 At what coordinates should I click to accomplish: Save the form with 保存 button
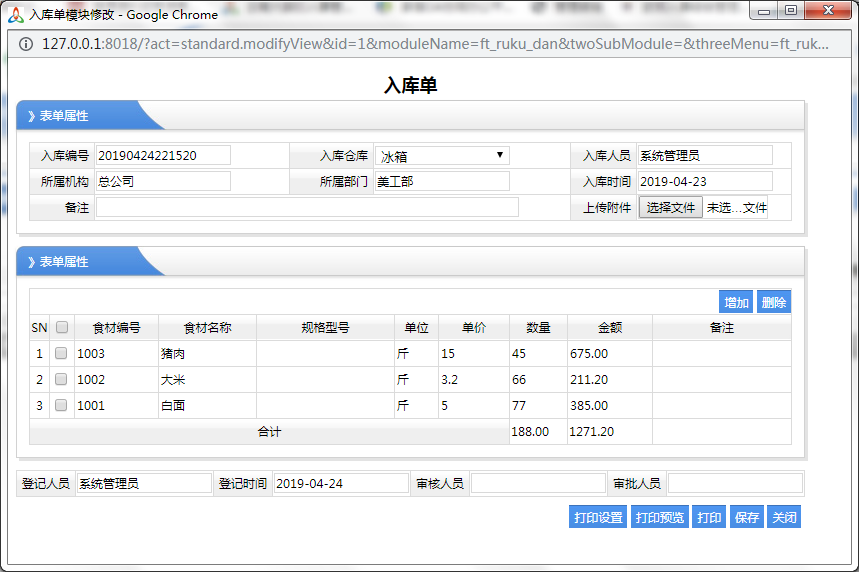(746, 517)
